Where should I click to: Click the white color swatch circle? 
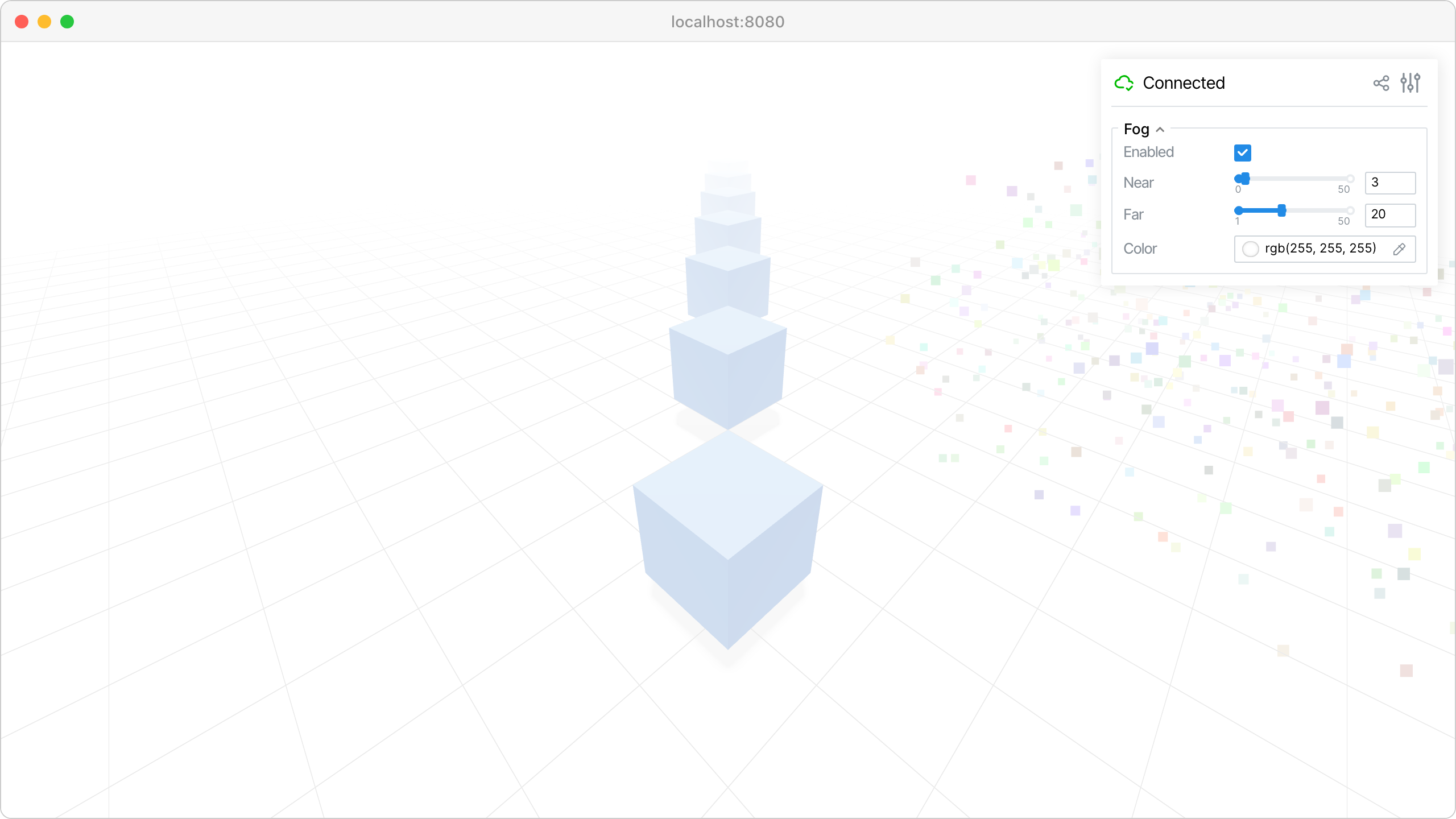click(1250, 249)
